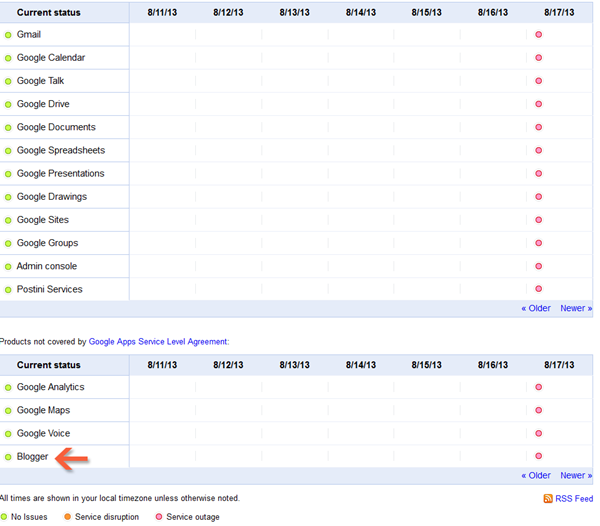Click the green status dot beside Blogger

pyautogui.click(x=8, y=457)
